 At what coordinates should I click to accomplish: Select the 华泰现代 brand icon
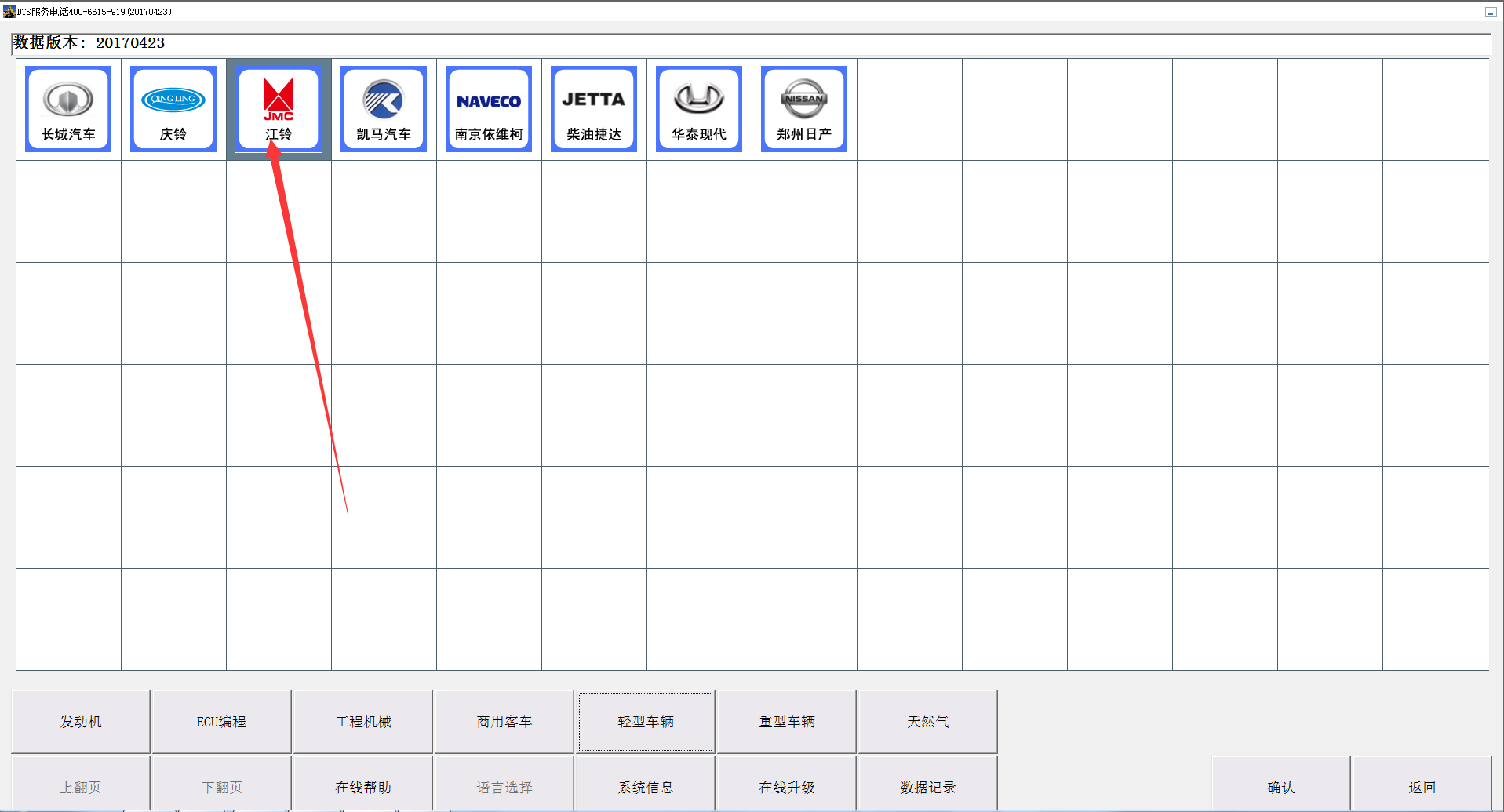[699, 109]
